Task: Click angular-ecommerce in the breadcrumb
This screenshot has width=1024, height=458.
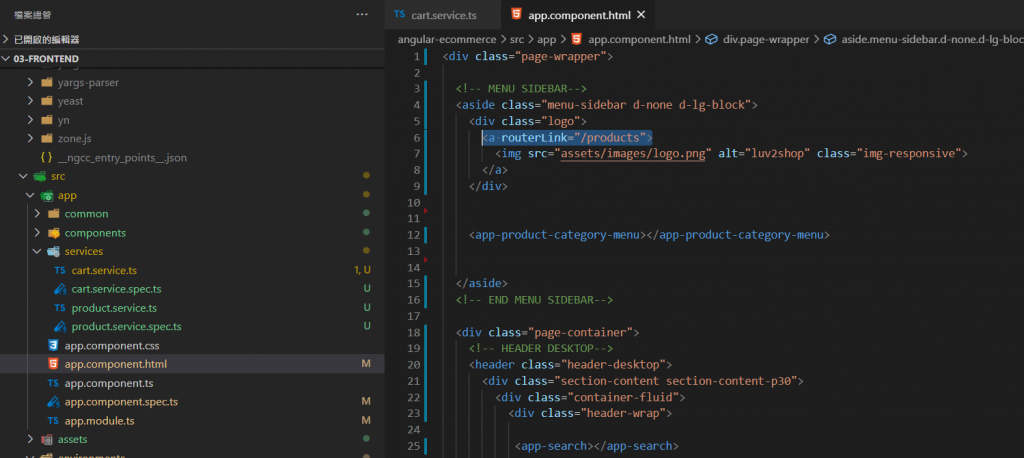Action: 447,39
